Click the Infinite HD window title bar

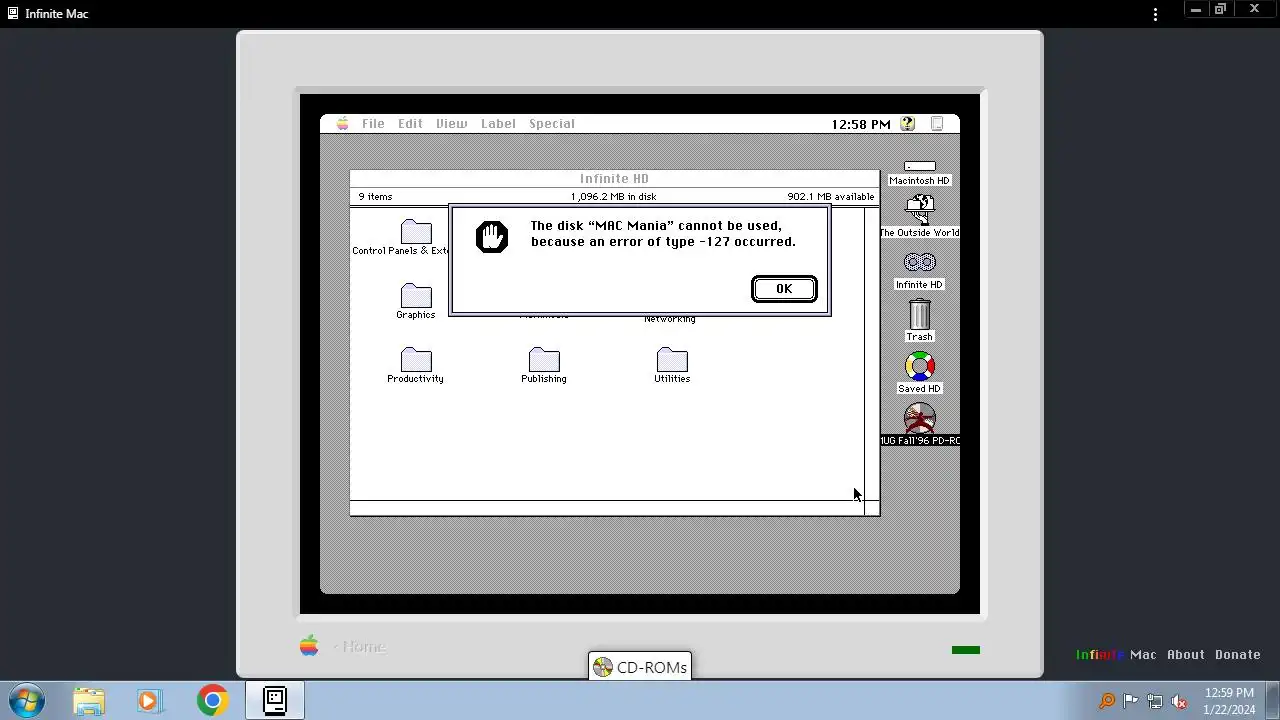(614, 179)
